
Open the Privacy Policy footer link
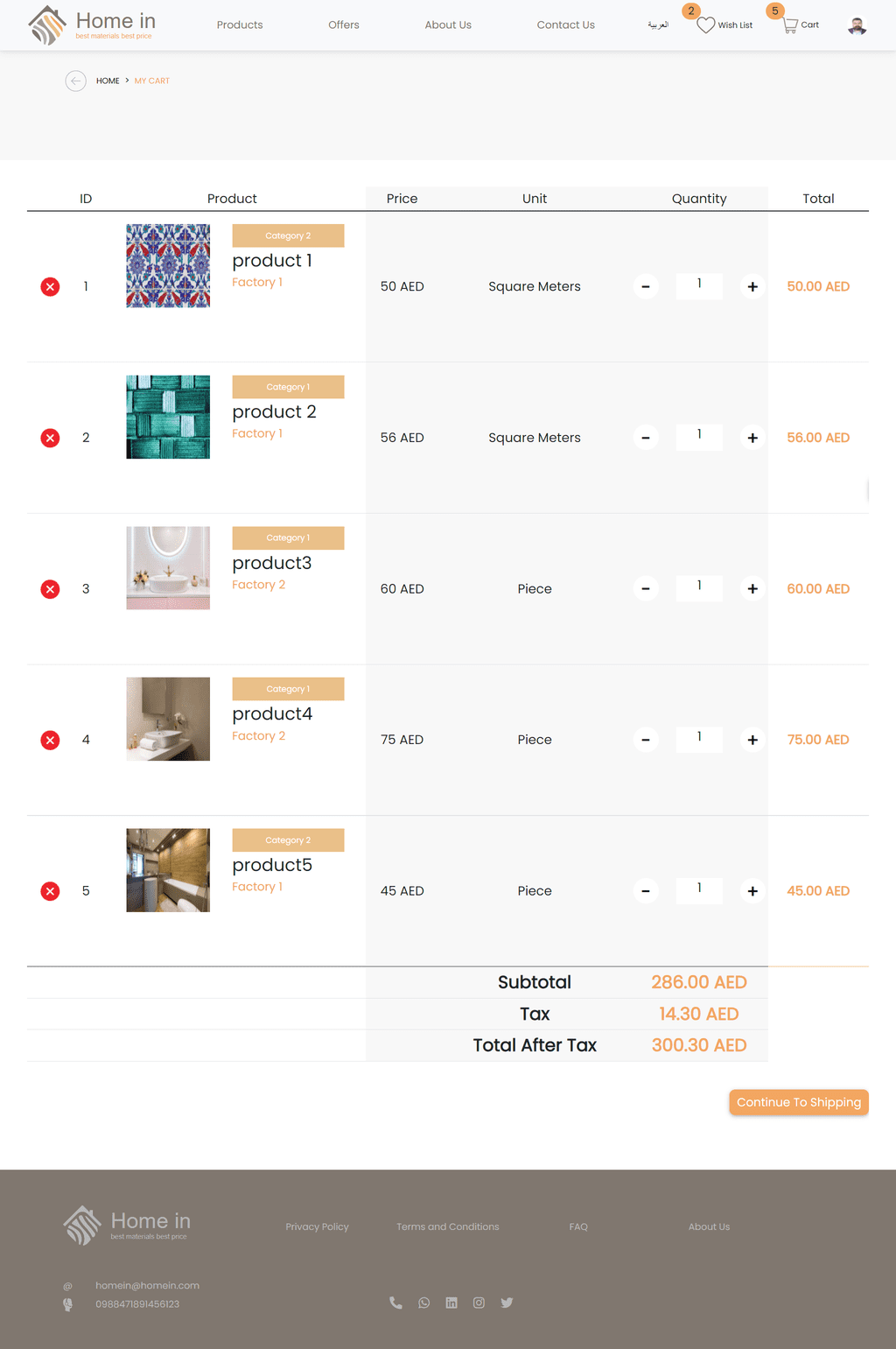tap(317, 1226)
